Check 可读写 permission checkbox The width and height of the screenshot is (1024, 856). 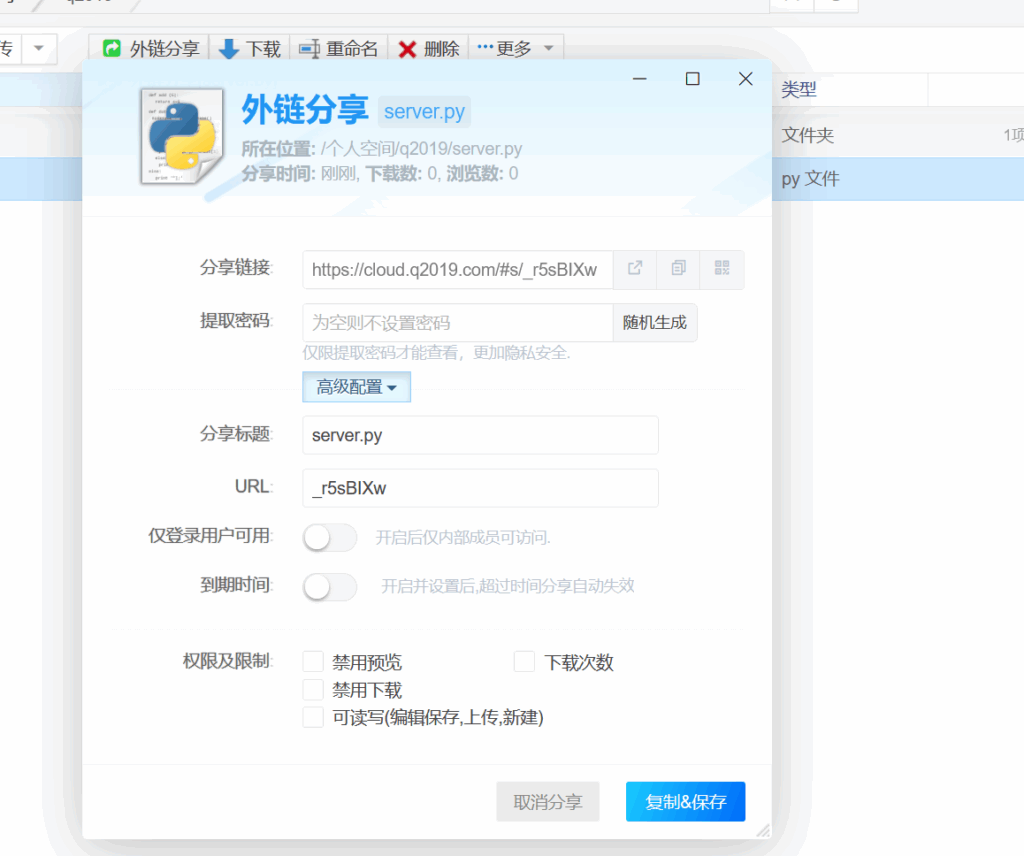(314, 717)
